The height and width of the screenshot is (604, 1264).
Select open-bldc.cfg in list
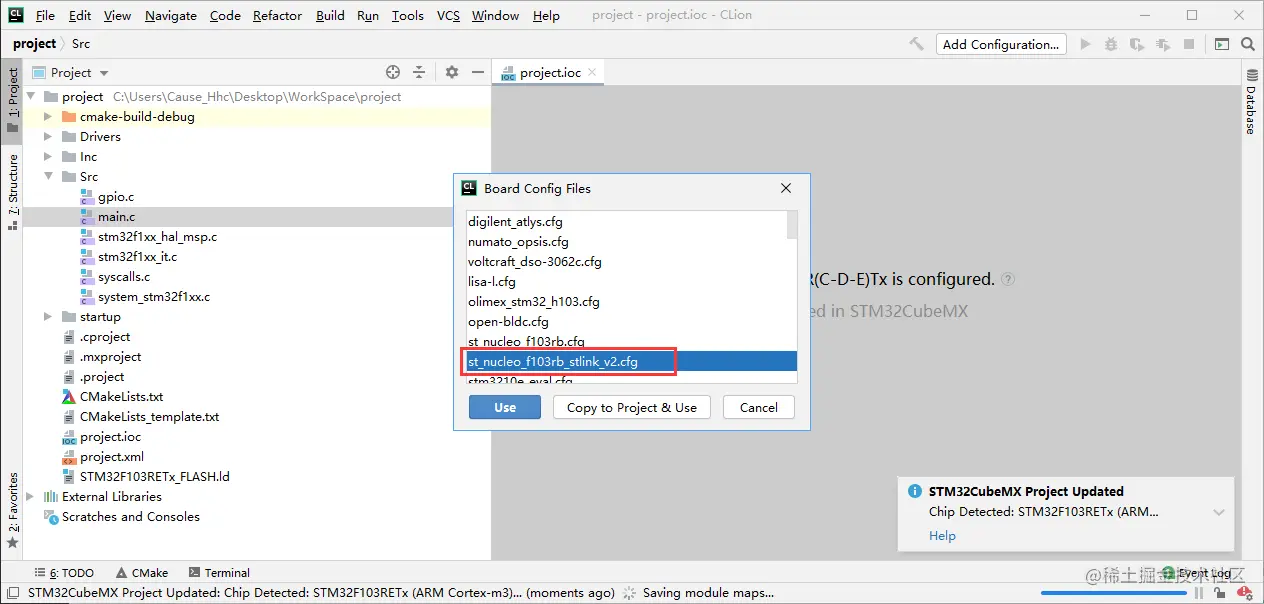[626, 322]
